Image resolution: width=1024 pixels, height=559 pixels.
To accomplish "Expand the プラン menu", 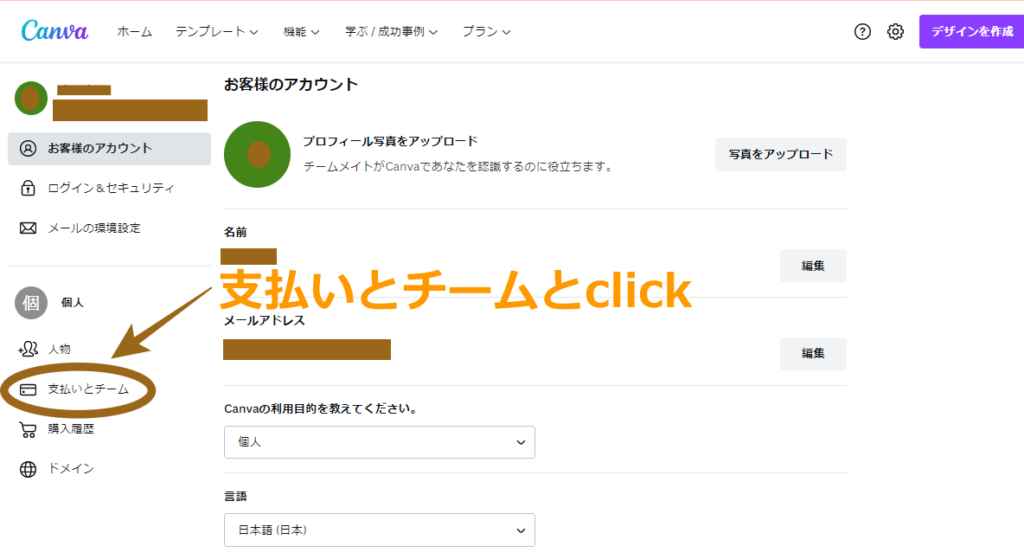I will coord(487,31).
